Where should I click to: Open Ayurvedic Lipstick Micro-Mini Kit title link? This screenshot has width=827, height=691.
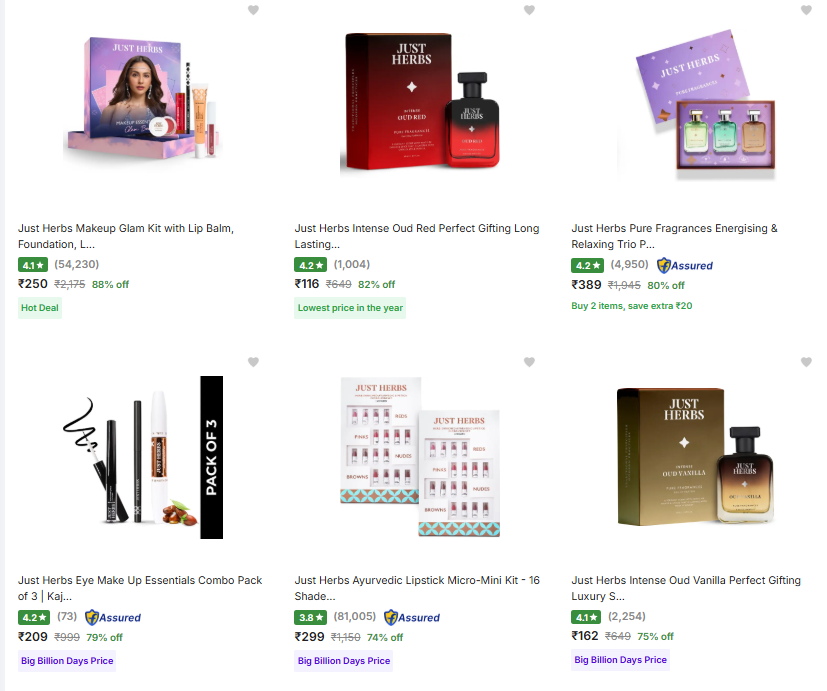[x=417, y=588]
